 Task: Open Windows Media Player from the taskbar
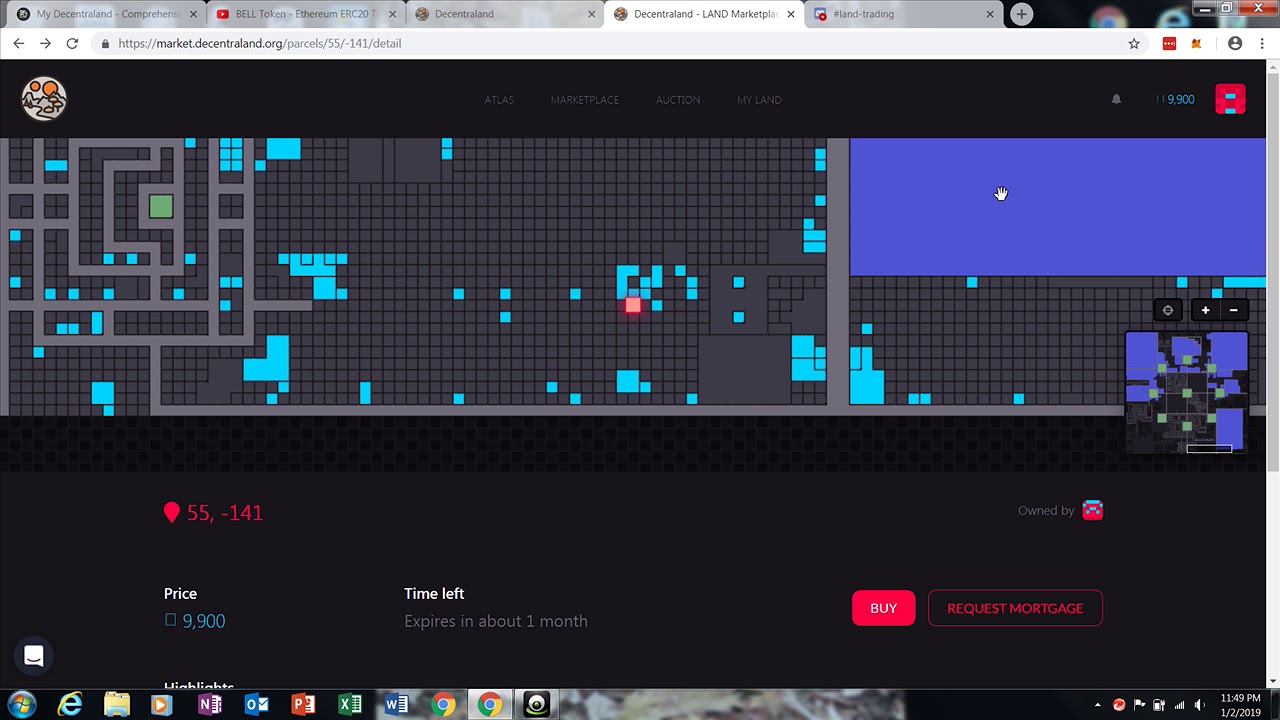tap(161, 705)
